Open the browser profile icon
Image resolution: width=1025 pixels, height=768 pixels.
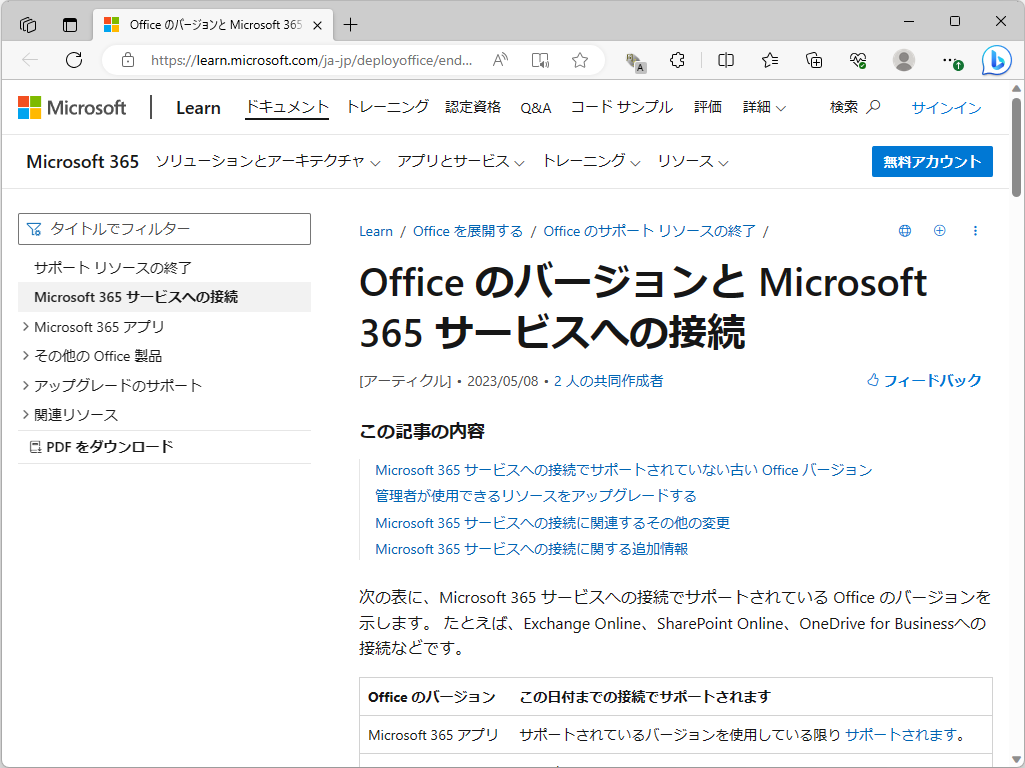[x=903, y=60]
